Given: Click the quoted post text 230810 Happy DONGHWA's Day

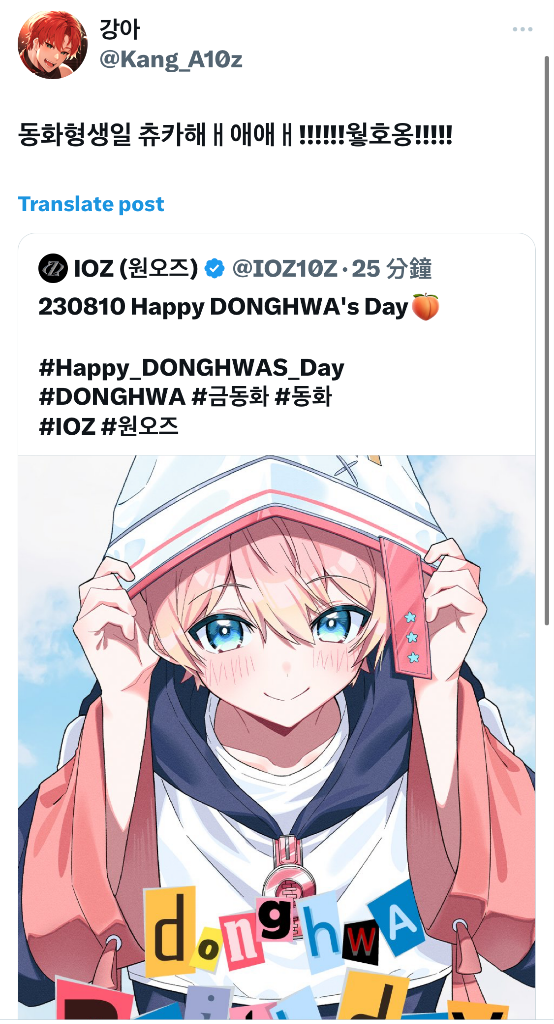Looking at the screenshot, I should (x=223, y=307).
